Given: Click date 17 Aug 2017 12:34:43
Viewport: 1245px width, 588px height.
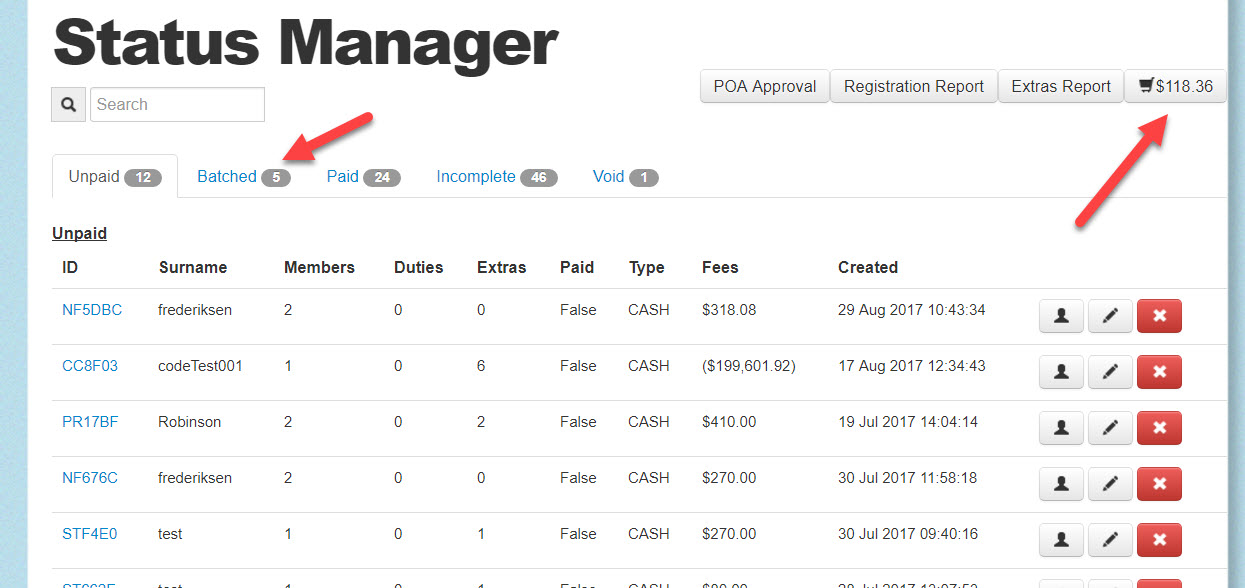Looking at the screenshot, I should coord(912,366).
